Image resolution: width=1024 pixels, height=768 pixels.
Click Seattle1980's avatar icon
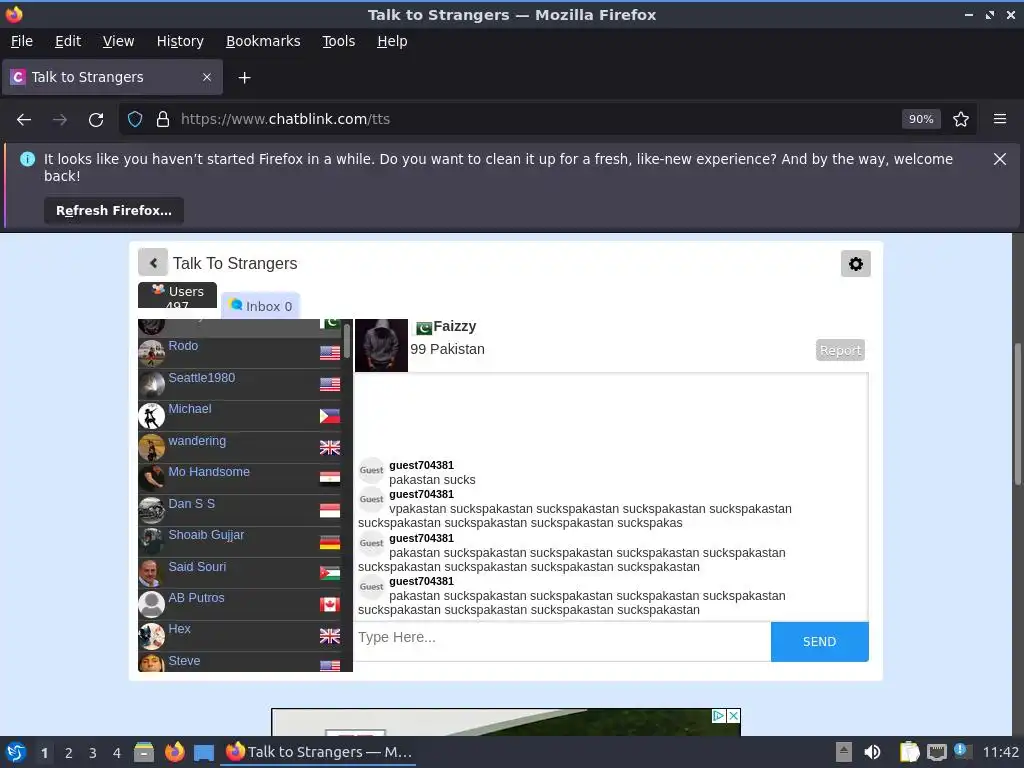click(152, 385)
